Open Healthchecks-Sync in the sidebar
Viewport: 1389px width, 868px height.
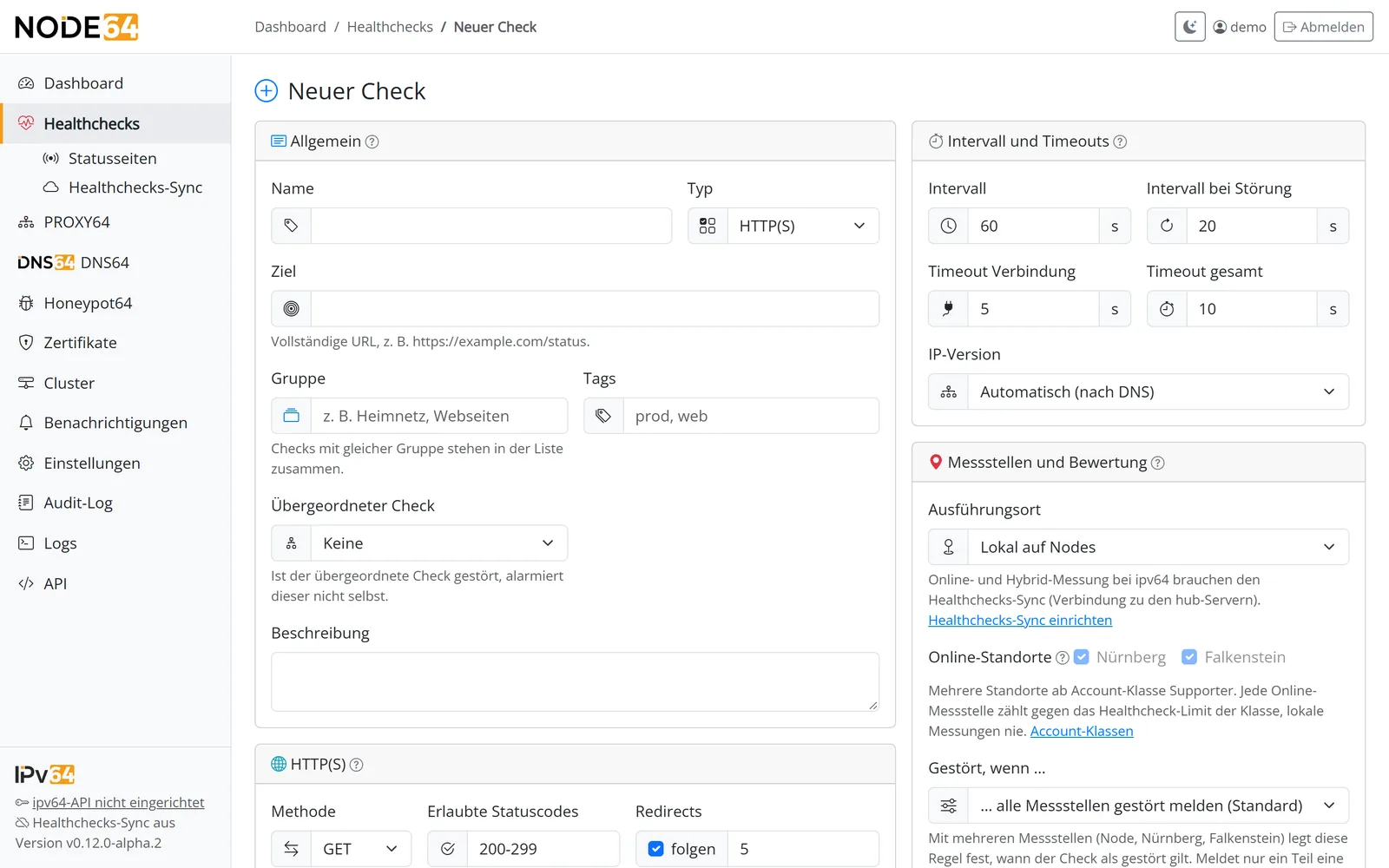click(135, 187)
